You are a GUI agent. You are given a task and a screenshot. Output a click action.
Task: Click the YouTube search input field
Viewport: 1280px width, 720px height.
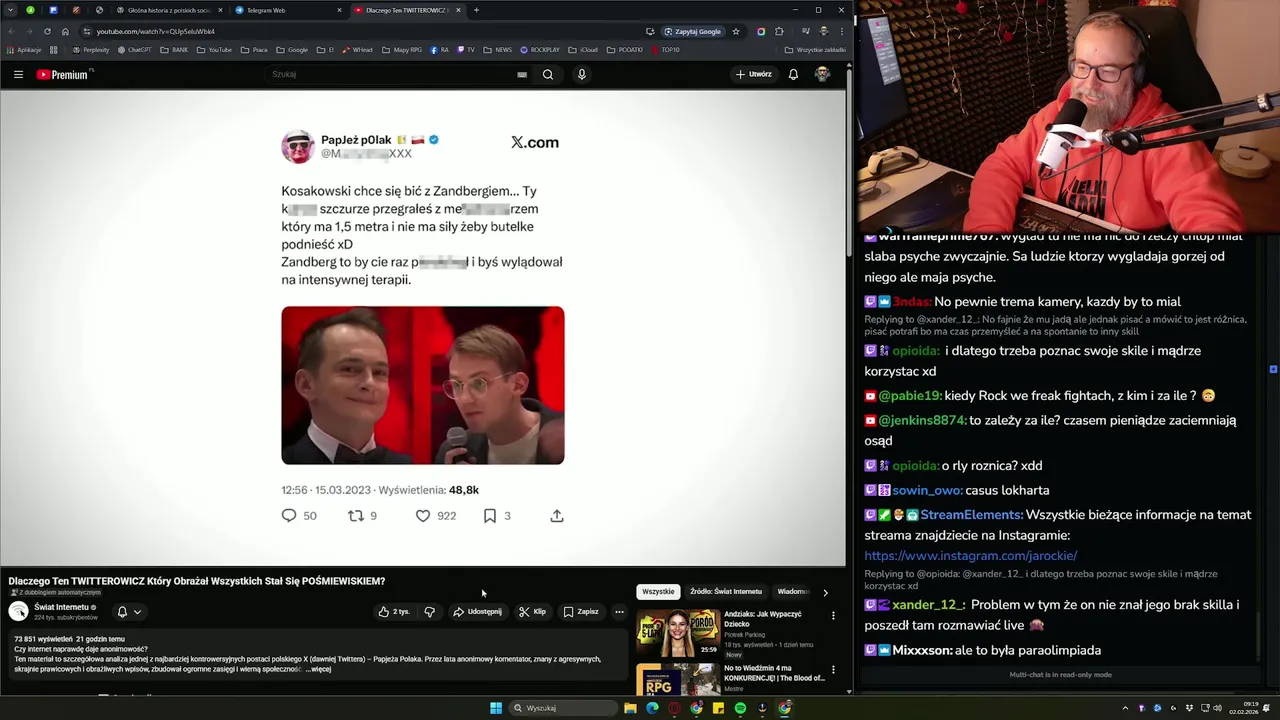390,74
